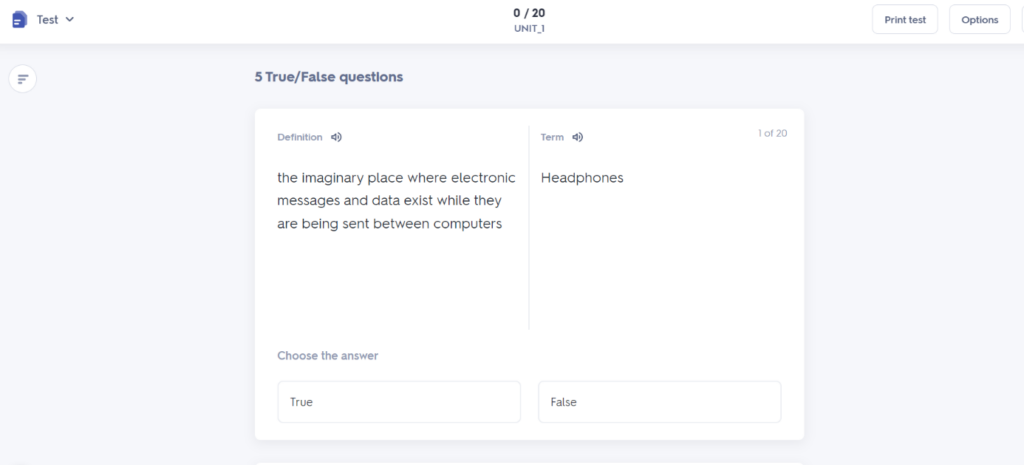Open the question list sidebar icon
The image size is (1024, 465).
click(23, 79)
